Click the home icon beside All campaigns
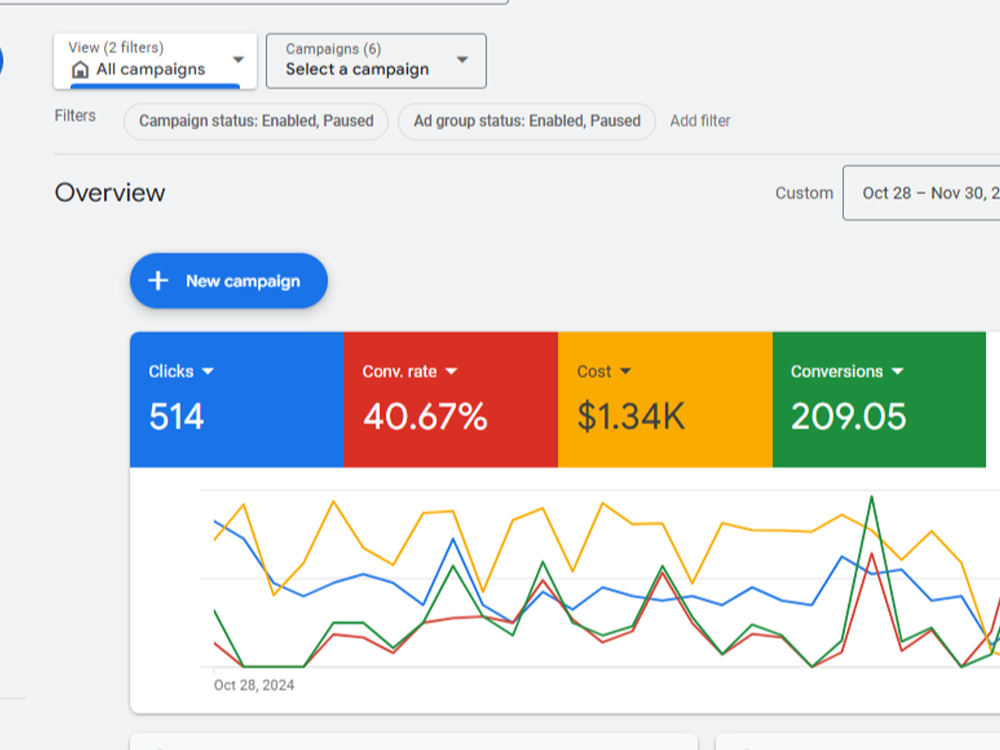The height and width of the screenshot is (750, 1000). coord(80,69)
